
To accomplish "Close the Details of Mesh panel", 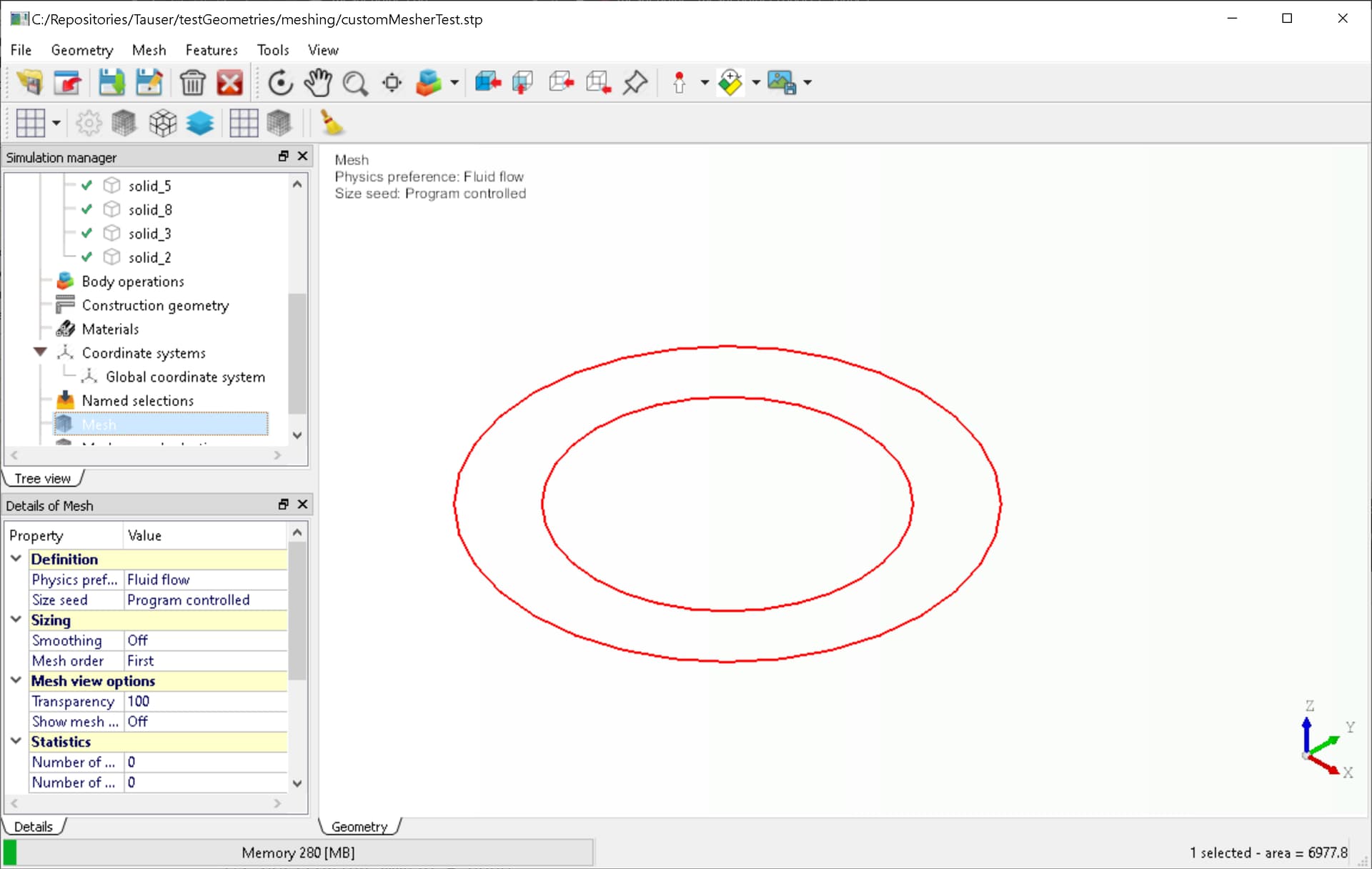I will click(x=302, y=504).
